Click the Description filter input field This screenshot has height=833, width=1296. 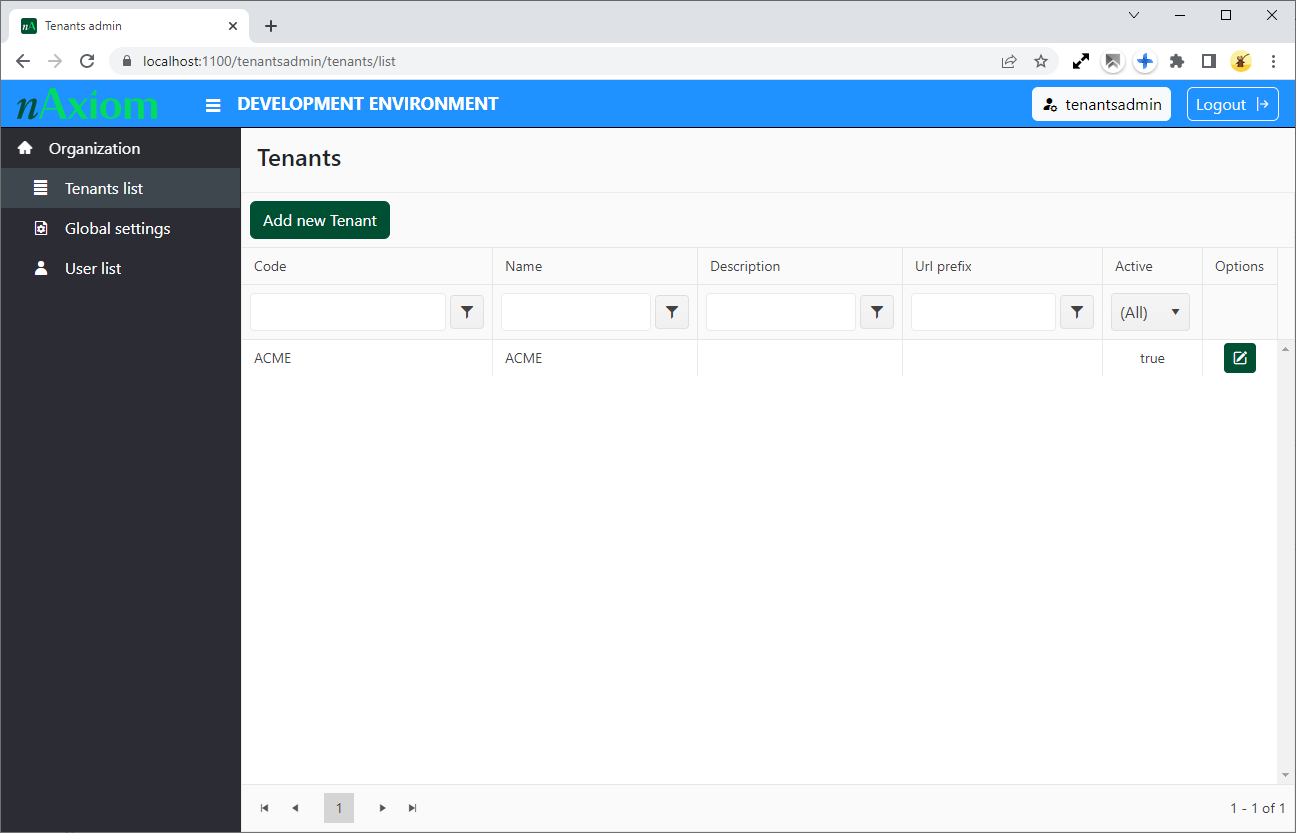pyautogui.click(x=781, y=312)
